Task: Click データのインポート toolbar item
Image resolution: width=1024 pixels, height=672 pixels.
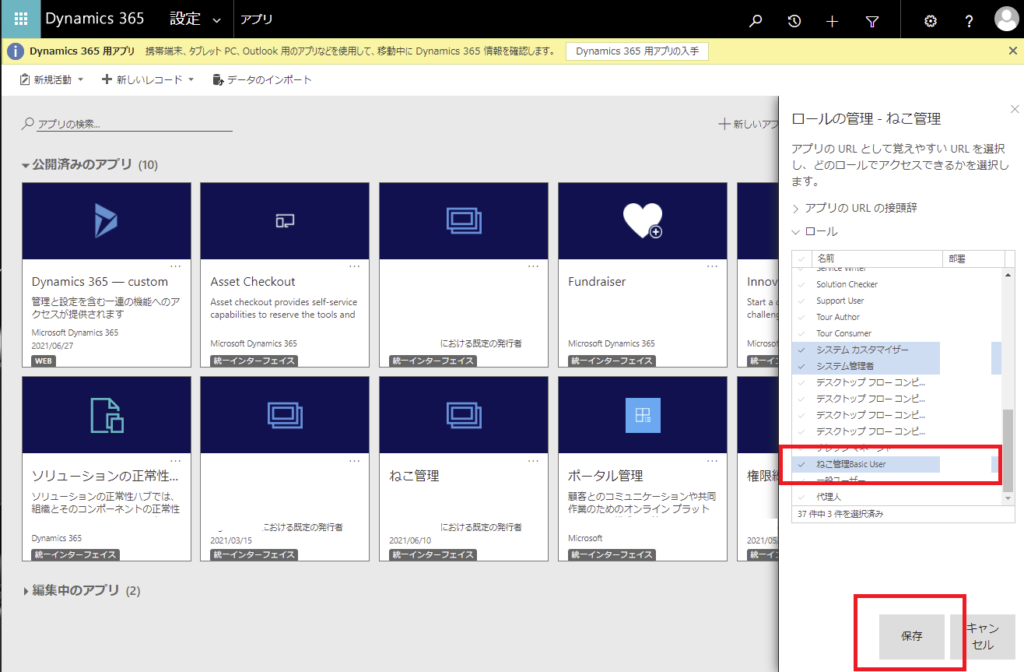Action: tap(262, 80)
